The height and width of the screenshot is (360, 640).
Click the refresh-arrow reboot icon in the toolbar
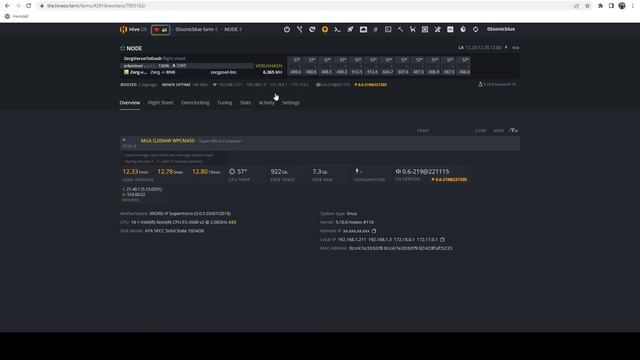[x=312, y=29]
